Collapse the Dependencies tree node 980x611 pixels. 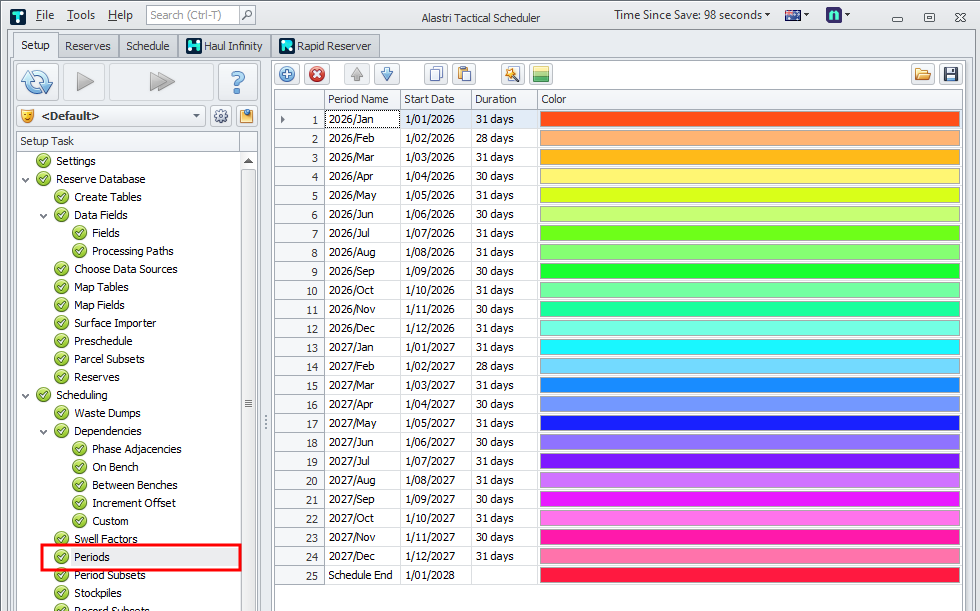pos(44,431)
